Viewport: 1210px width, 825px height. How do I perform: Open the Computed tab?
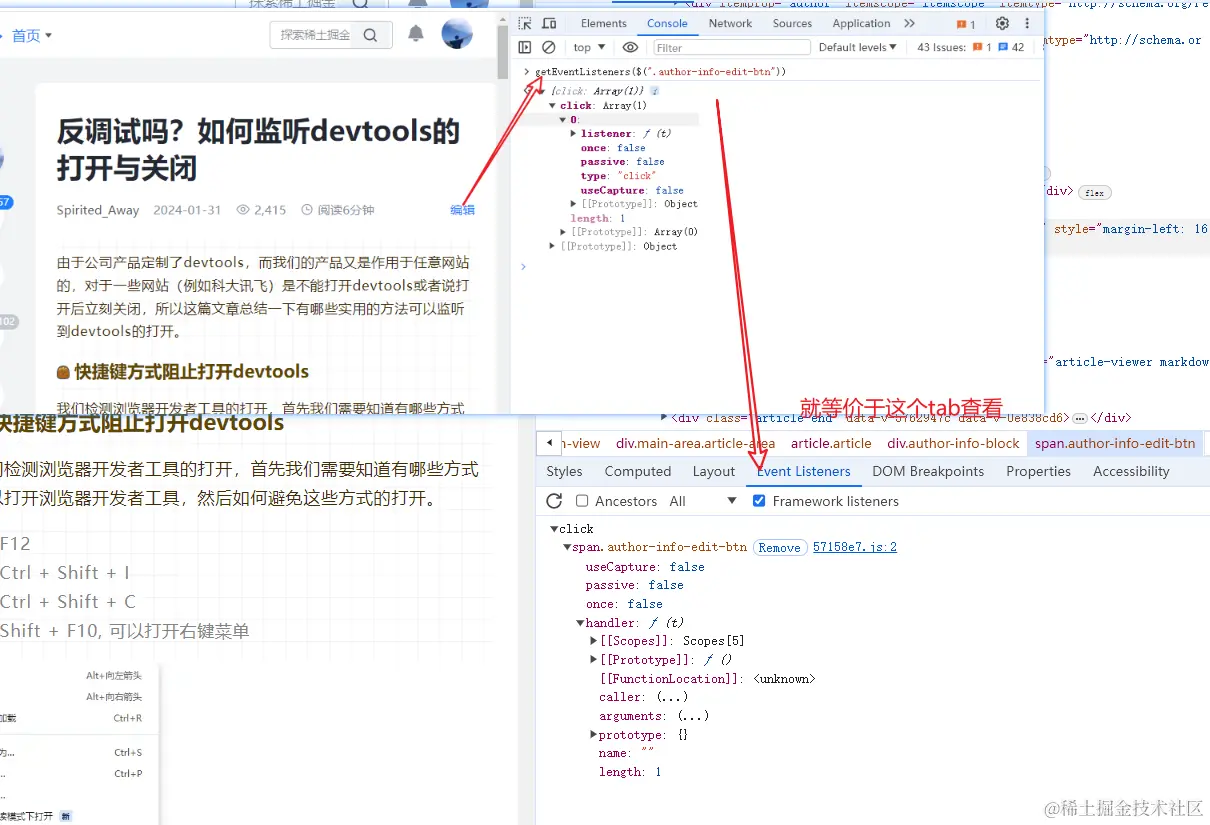pos(638,471)
